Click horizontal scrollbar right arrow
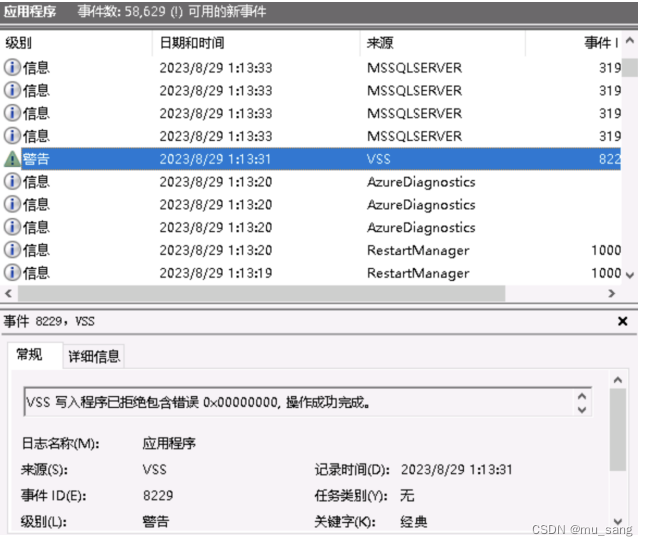The height and width of the screenshot is (546, 648). click(612, 293)
